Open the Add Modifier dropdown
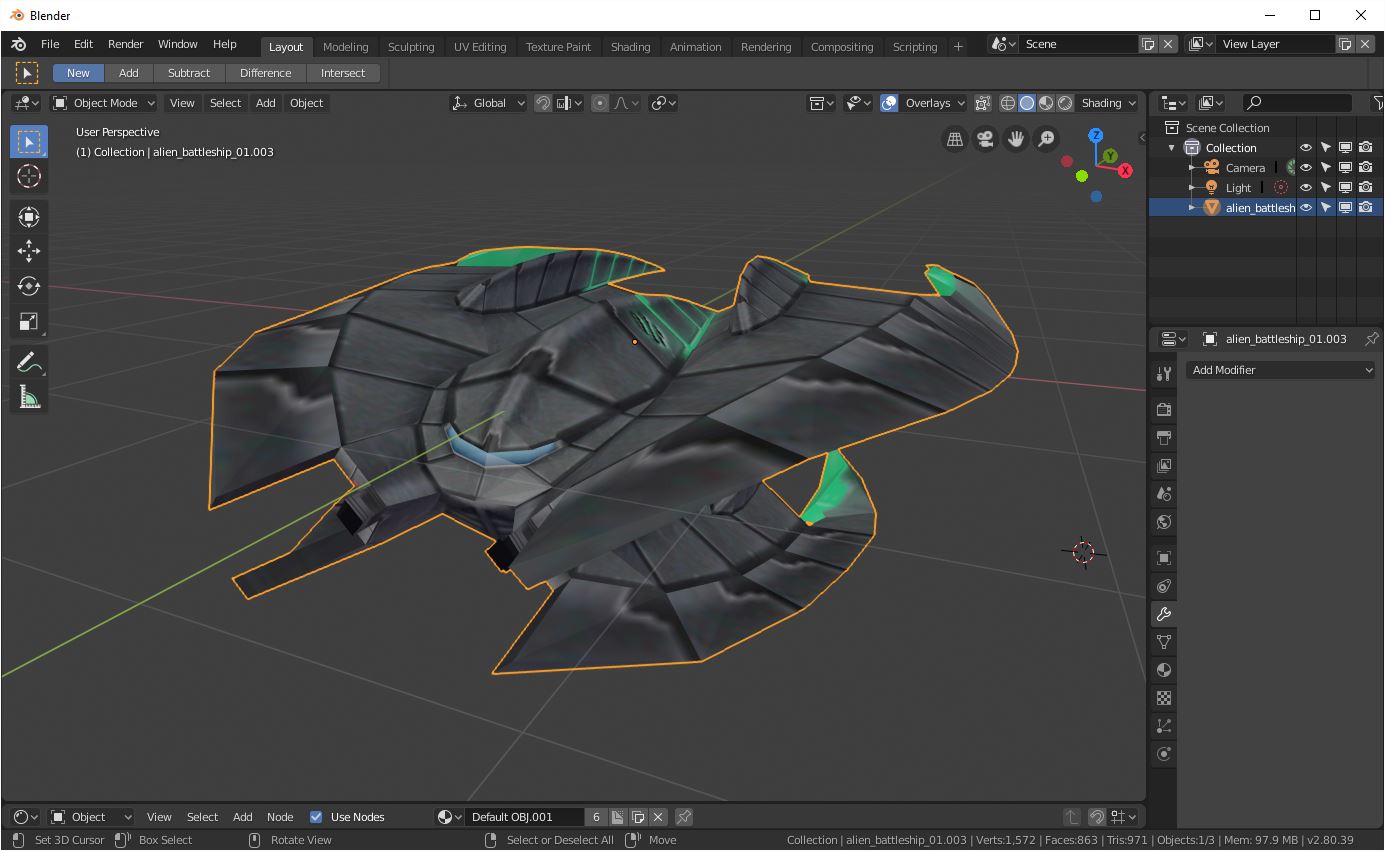The image size is (1385, 851). point(1282,370)
